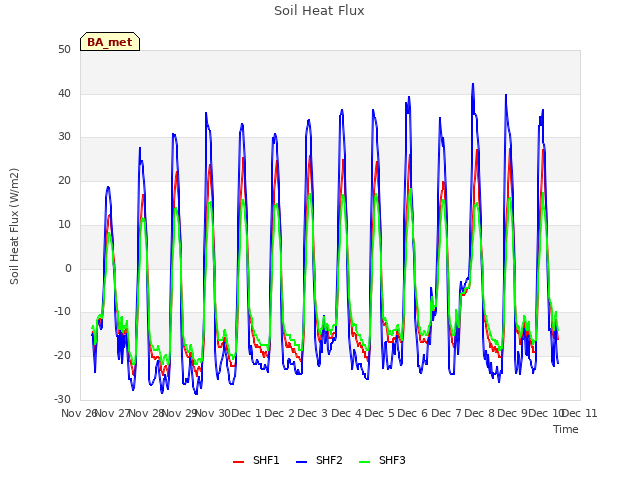Toggle the SHF1 legend entry
Screen dimensions: 640x480
tap(256, 460)
